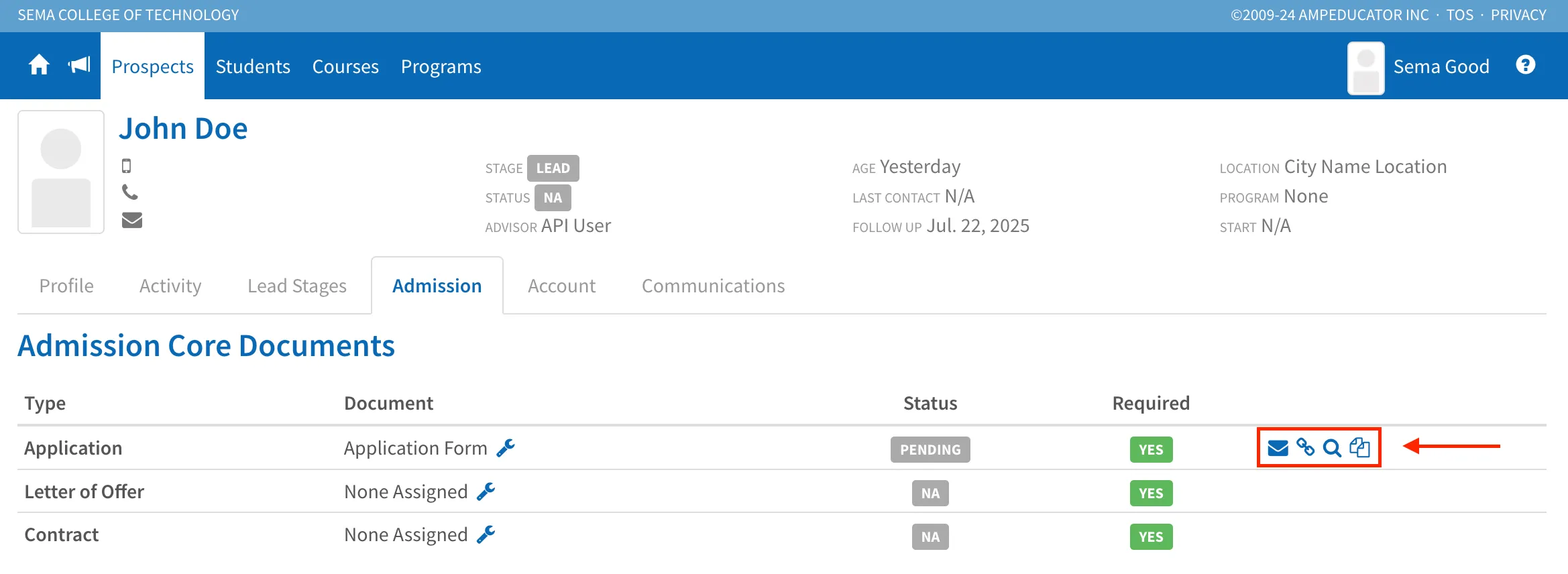The image size is (1568, 574).
Task: Select the Admission tab
Action: tap(437, 286)
